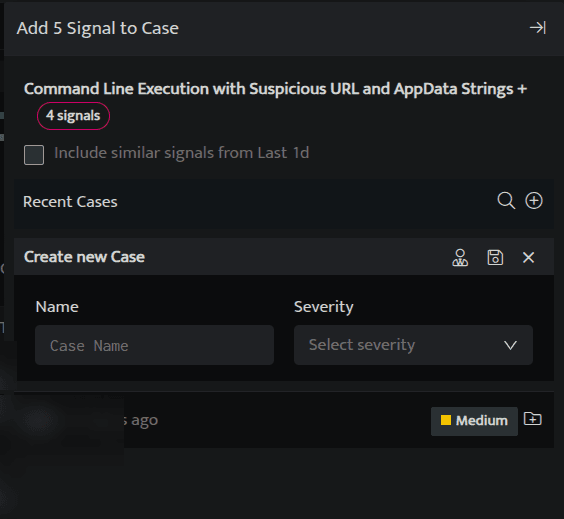This screenshot has width=564, height=519.
Task: Click the severity dropdown chevron arrow
Action: [510, 345]
